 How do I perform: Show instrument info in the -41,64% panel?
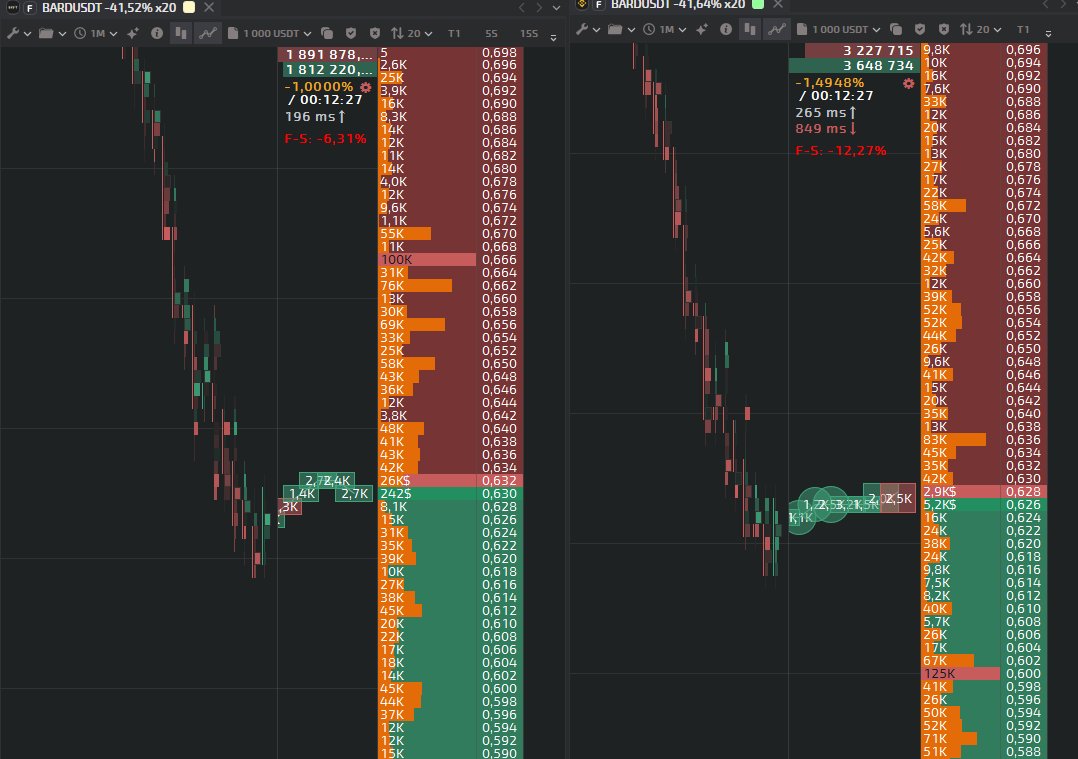coord(726,30)
